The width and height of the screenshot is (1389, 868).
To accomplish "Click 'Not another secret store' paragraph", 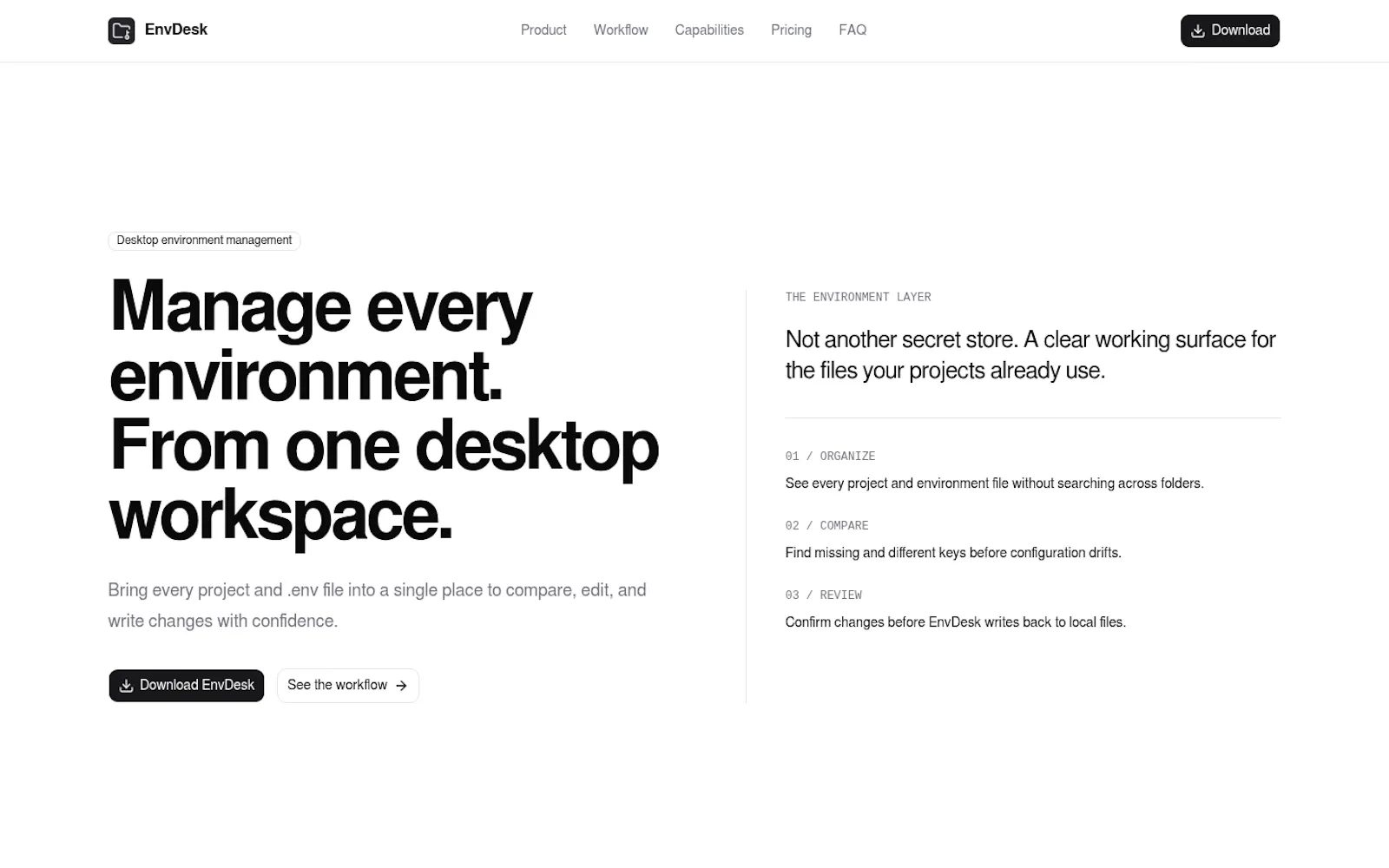I will 1030,355.
